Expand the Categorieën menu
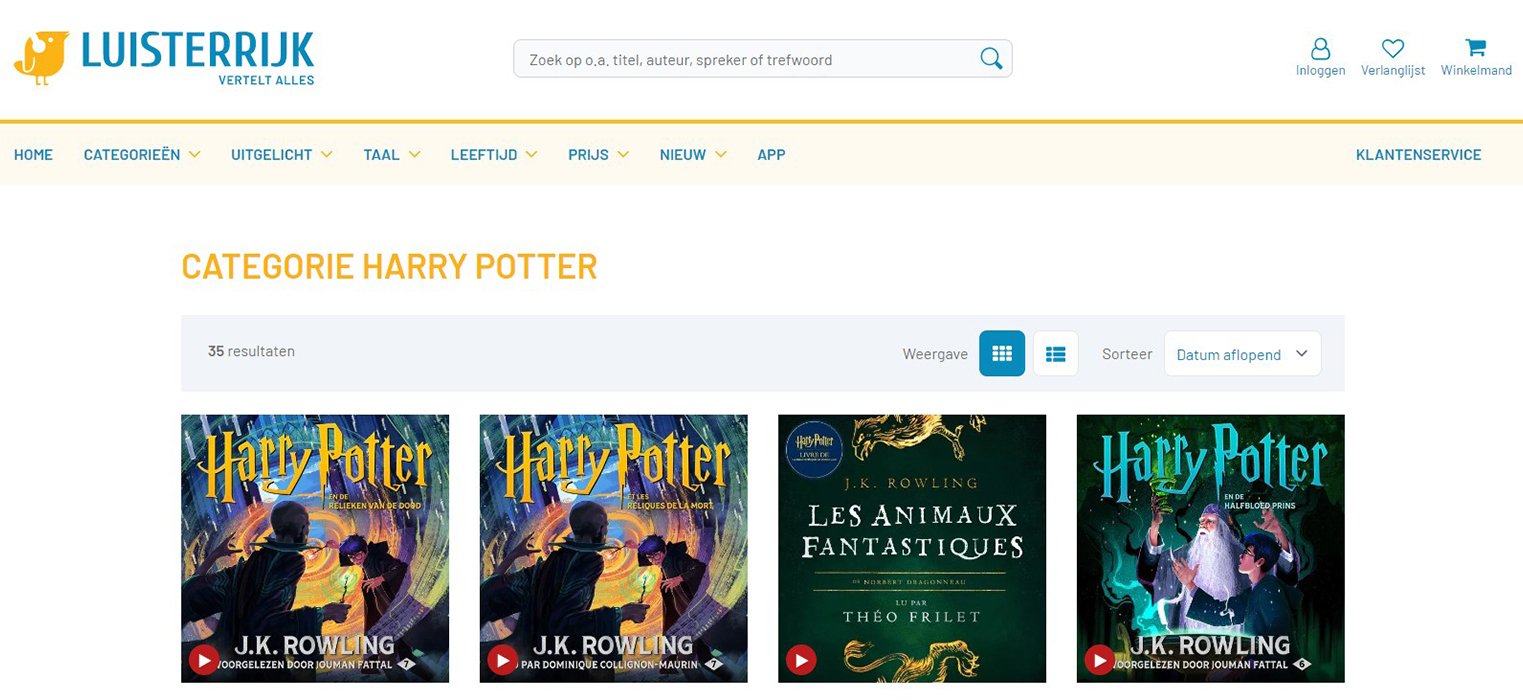 point(142,155)
